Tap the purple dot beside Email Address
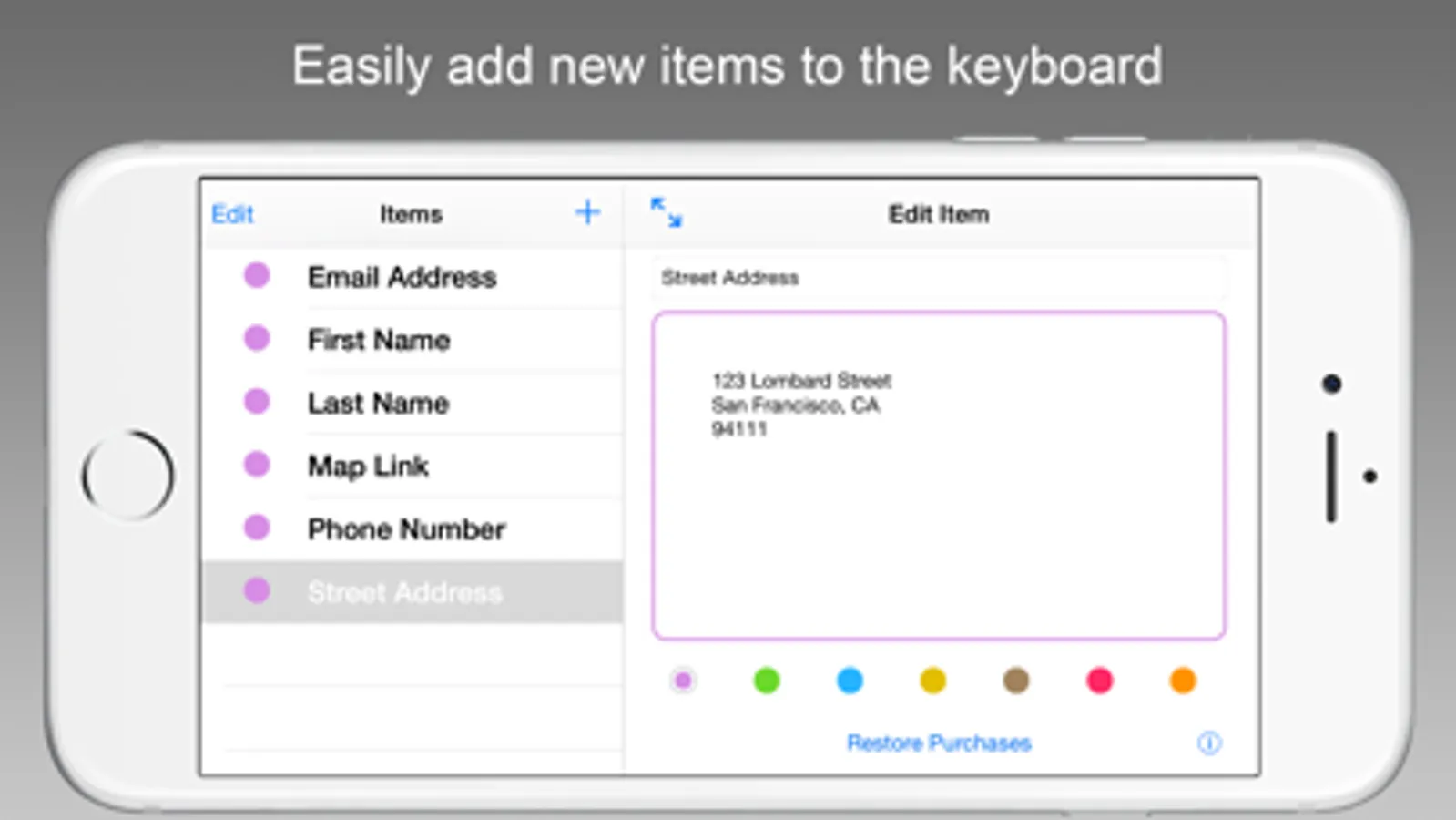 pyautogui.click(x=257, y=275)
